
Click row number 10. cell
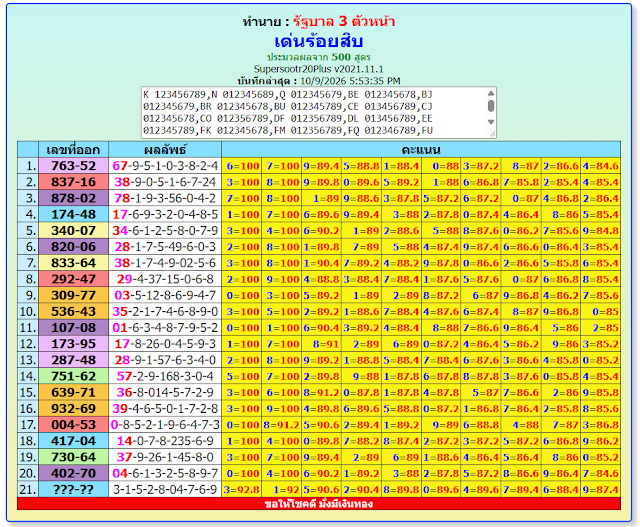click(28, 311)
